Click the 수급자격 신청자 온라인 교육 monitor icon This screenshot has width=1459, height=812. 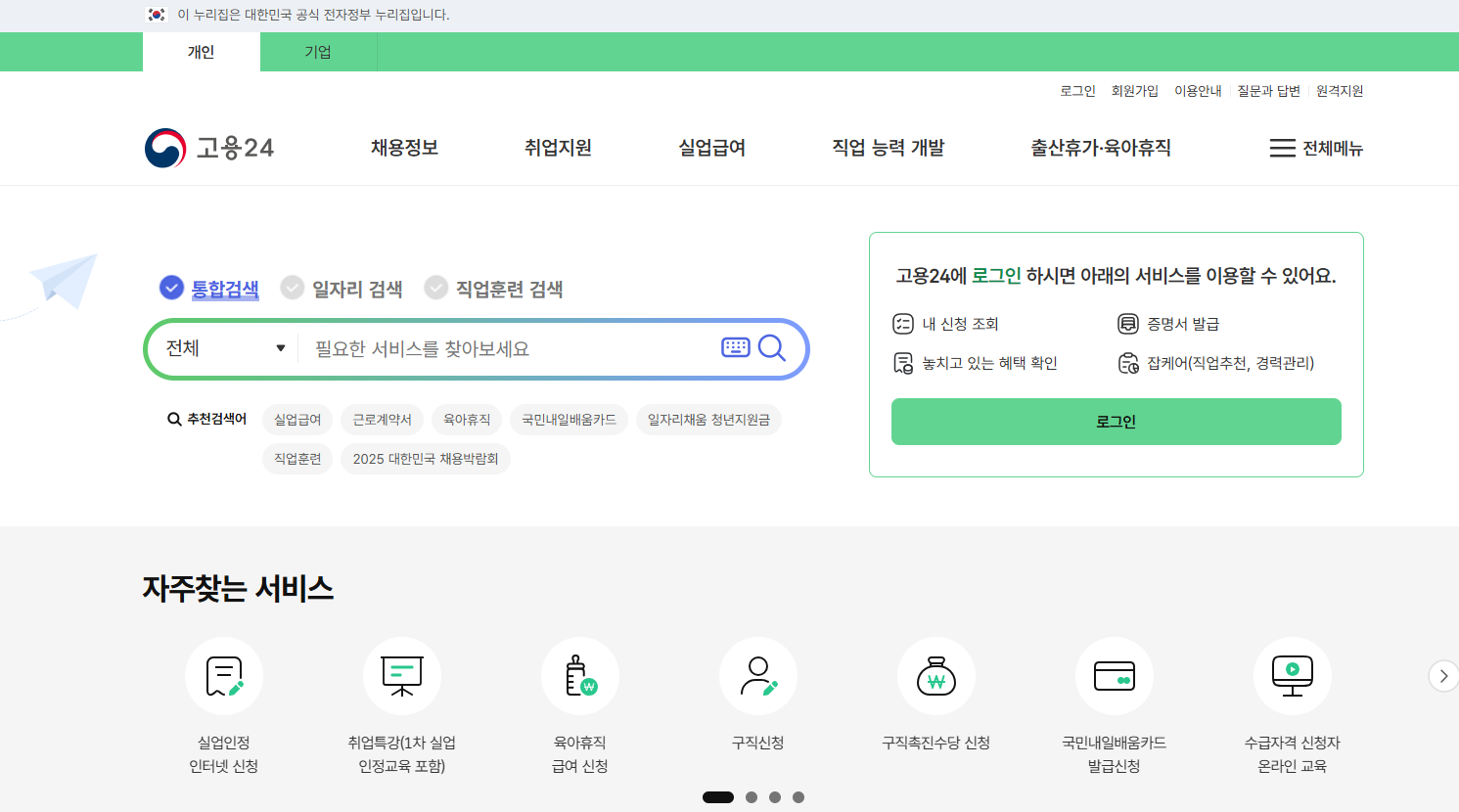coord(1293,676)
